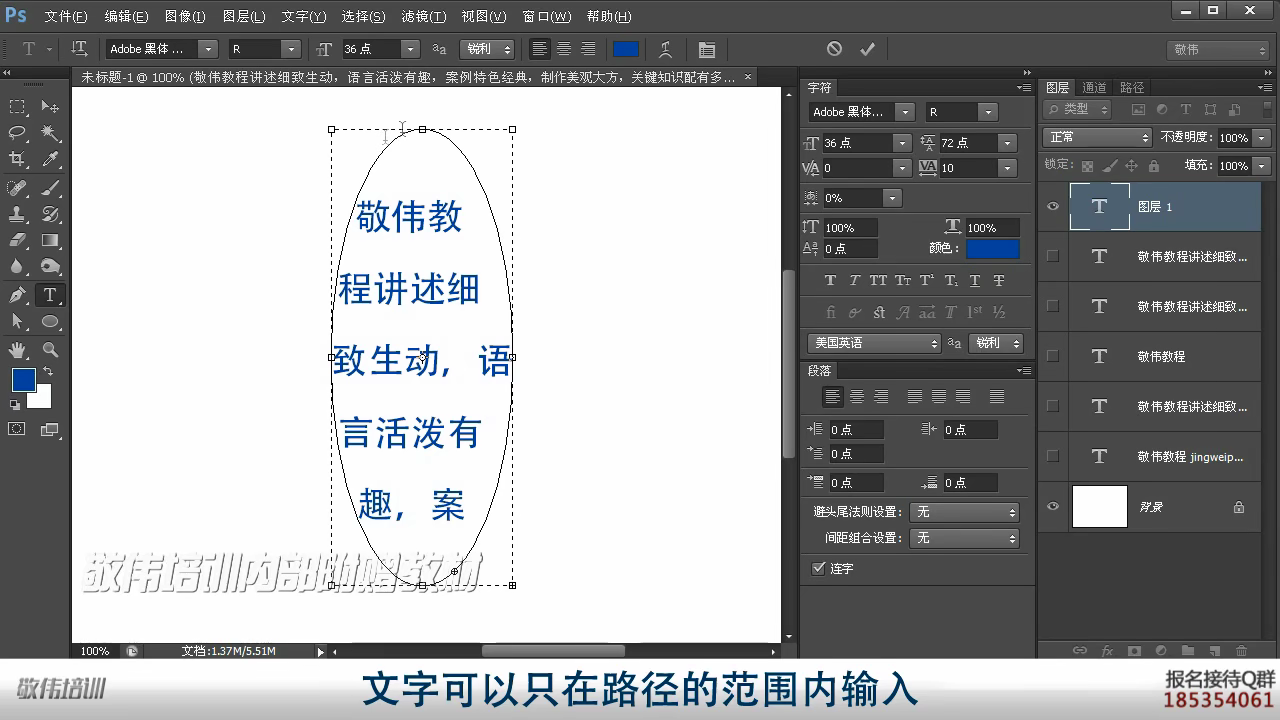Screen dimensions: 1280x720
Task: Toggle the character and paragraph panels
Action: click(x=707, y=49)
